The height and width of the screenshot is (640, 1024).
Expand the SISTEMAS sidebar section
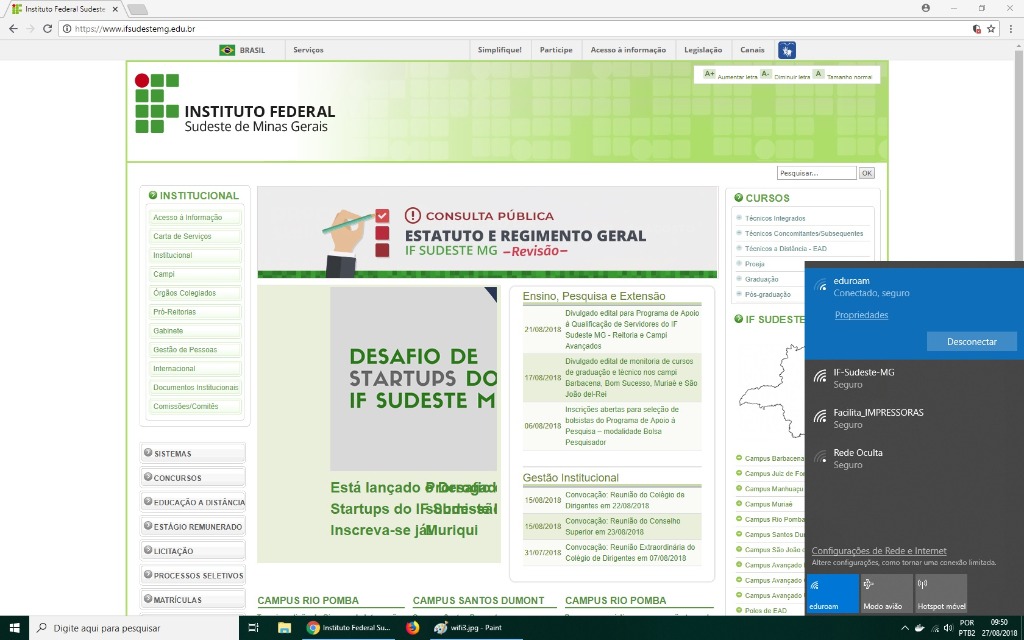193,454
